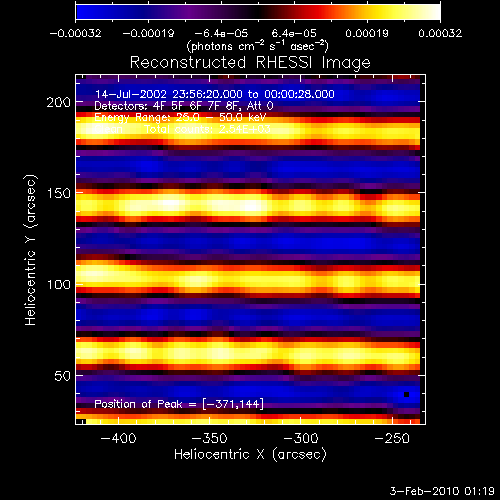Click the colorbar label "-6.4e-05"
Screen dimensions: 500x500
[x=221, y=33]
